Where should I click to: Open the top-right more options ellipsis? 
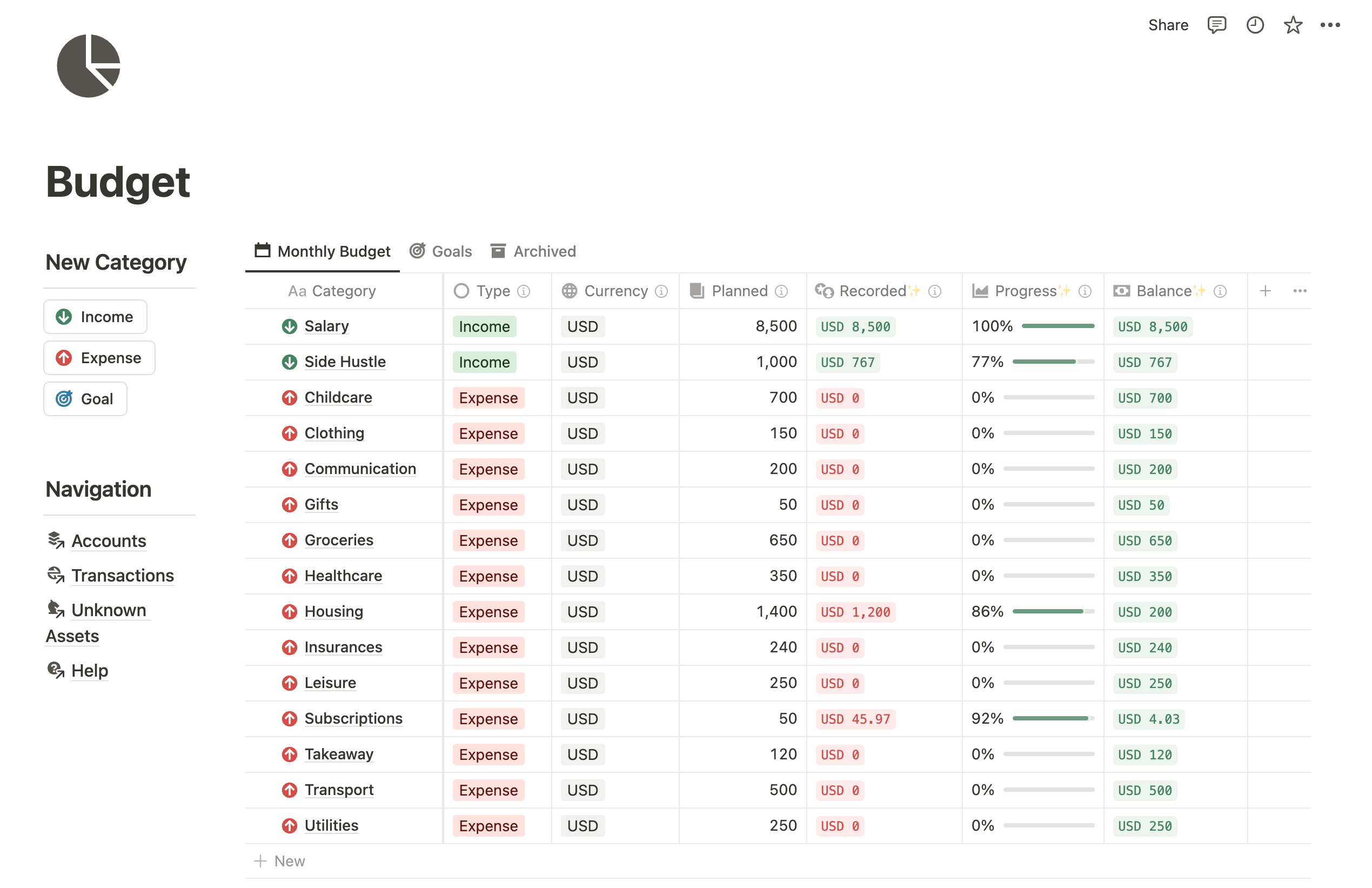[1331, 25]
